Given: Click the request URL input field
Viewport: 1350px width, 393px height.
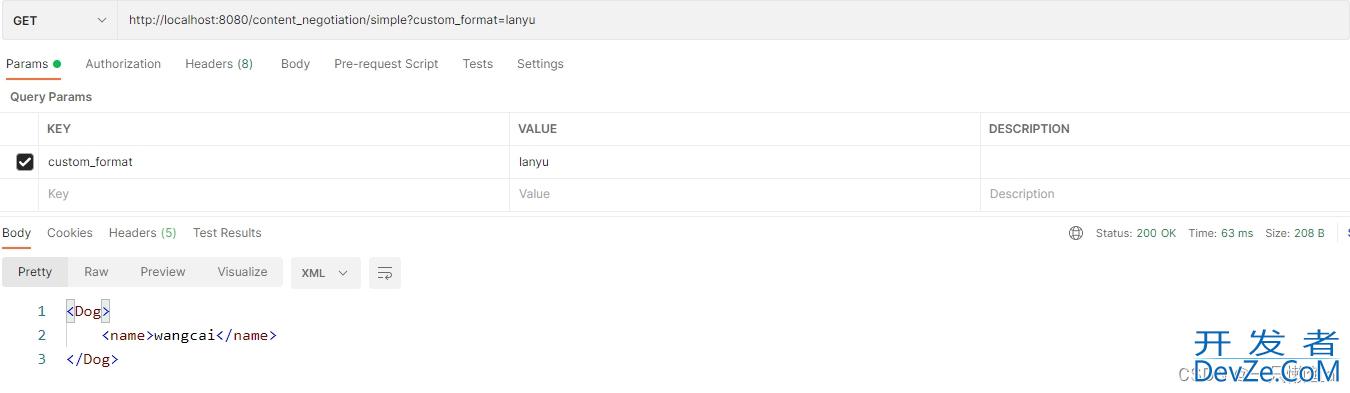Looking at the screenshot, I should point(733,20).
